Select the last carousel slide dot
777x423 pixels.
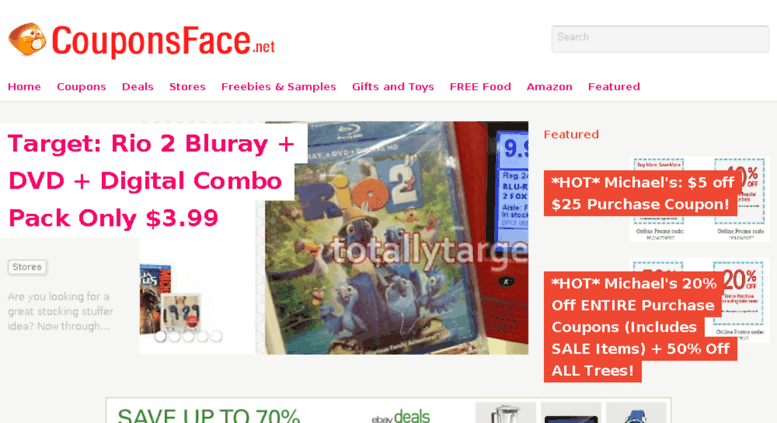217,337
